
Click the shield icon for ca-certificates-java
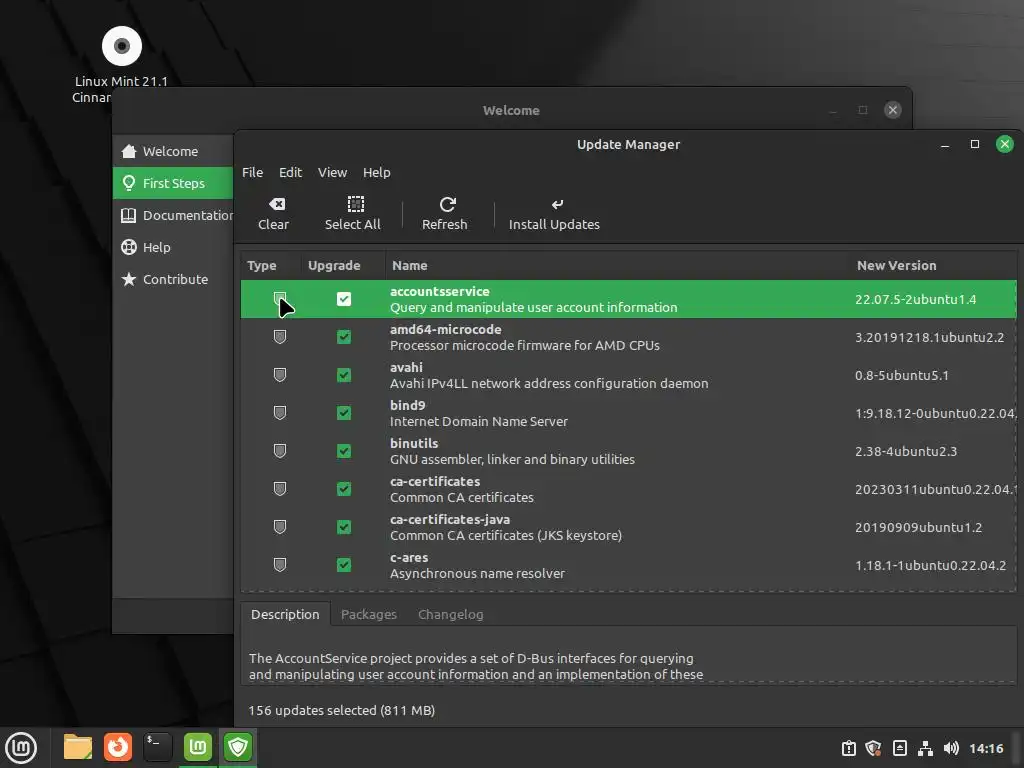pyautogui.click(x=280, y=527)
